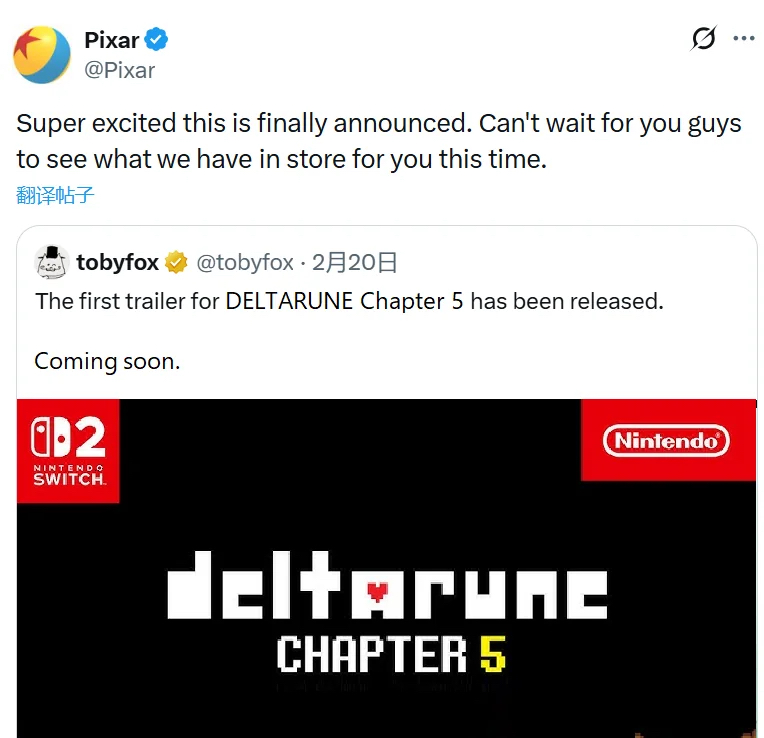Click the tobyfox dog avatar

(51, 263)
